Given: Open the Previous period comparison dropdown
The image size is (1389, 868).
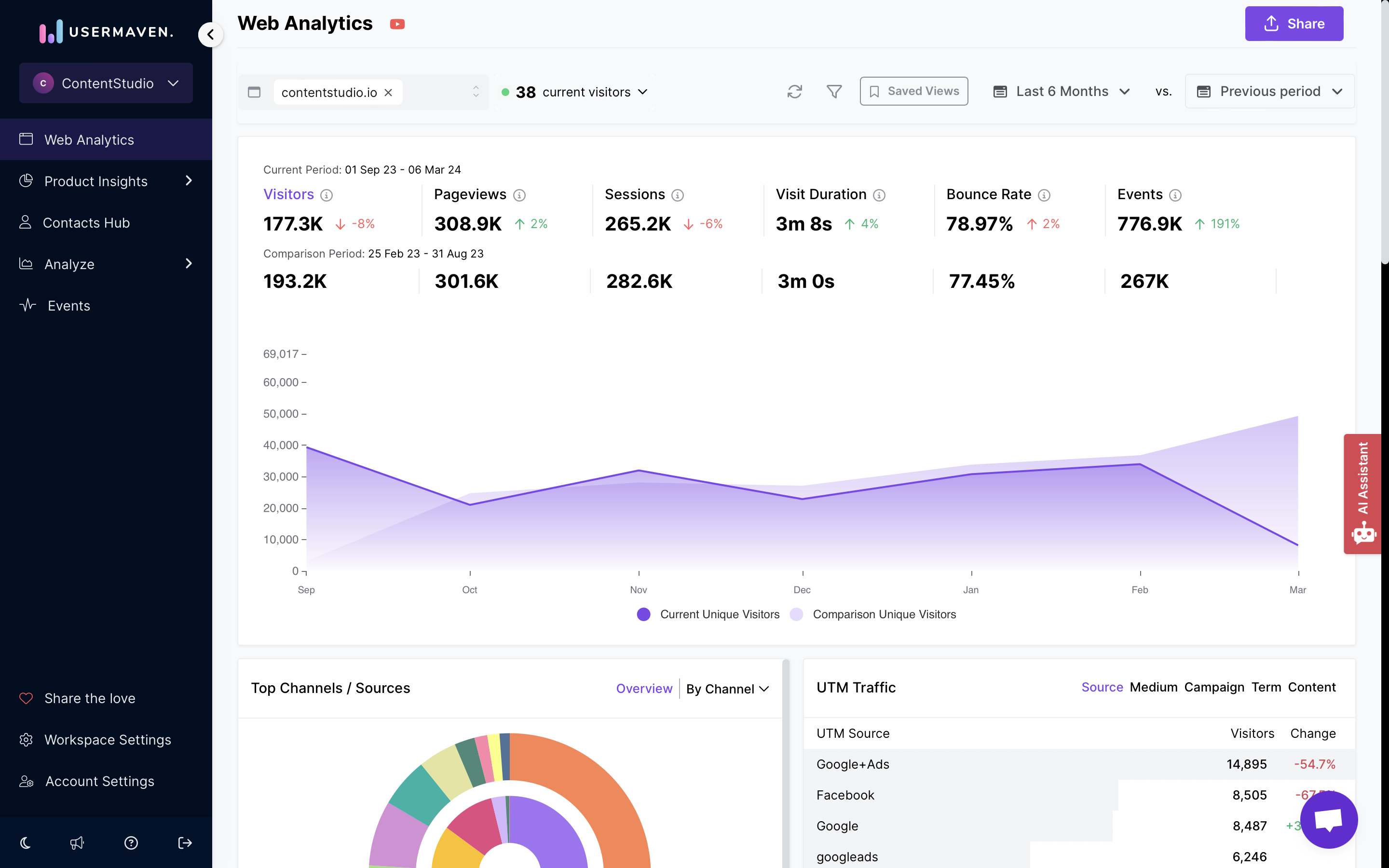Looking at the screenshot, I should (x=1269, y=91).
